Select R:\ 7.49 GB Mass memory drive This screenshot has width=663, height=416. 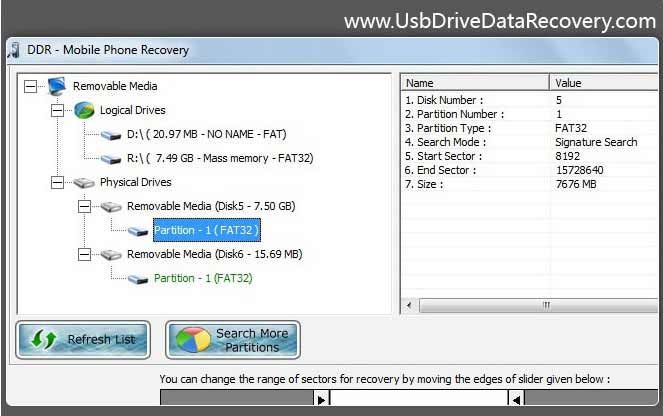[220, 159]
